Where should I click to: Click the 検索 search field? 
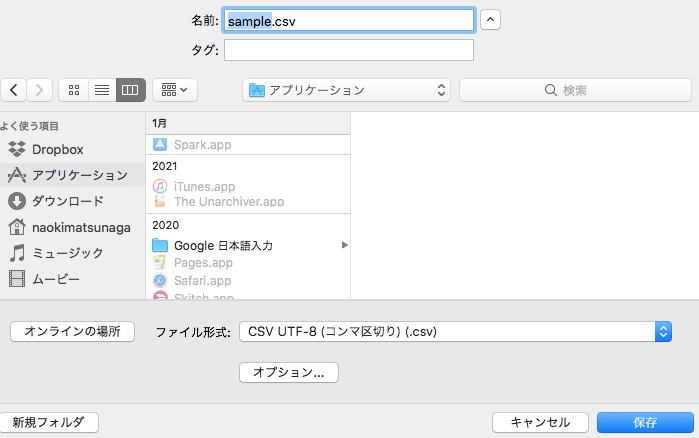pyautogui.click(x=575, y=90)
